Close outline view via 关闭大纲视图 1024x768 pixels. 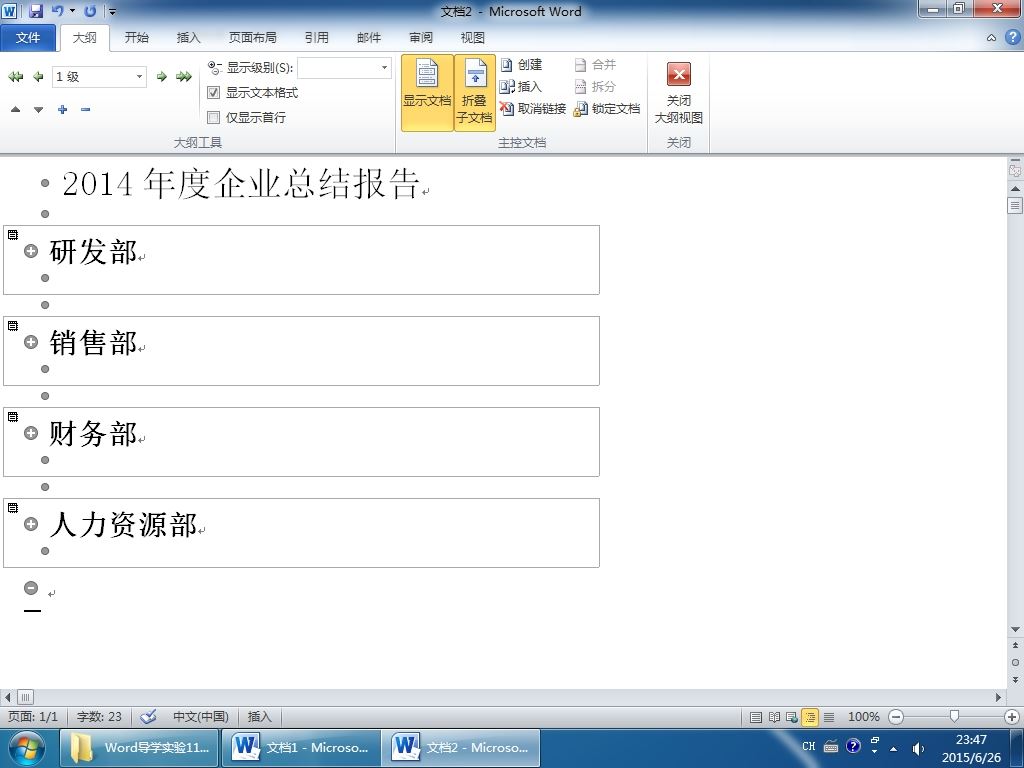tap(679, 92)
